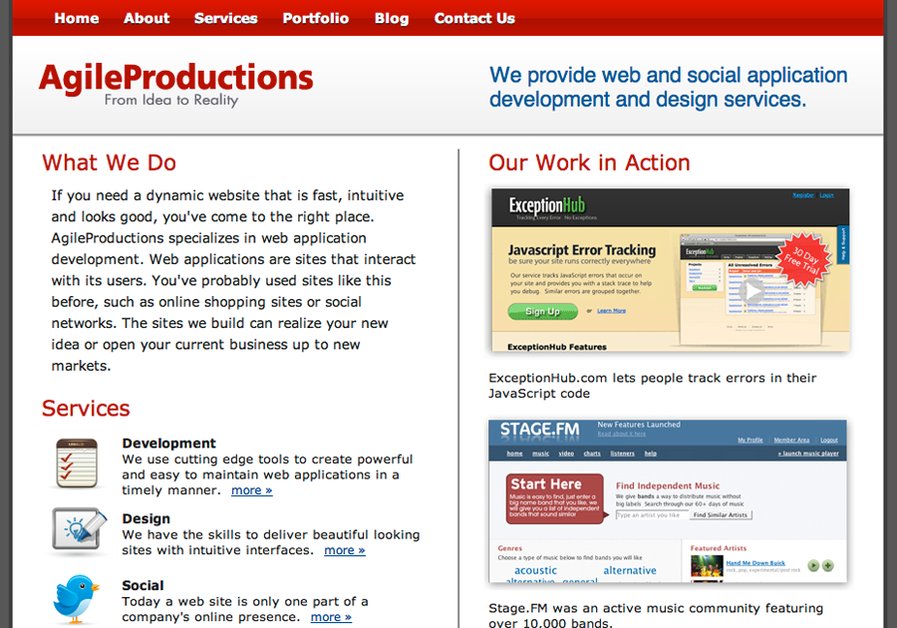Screen dimensions: 897x628
Task: Click the Our Work in Action heading
Action: coord(589,162)
